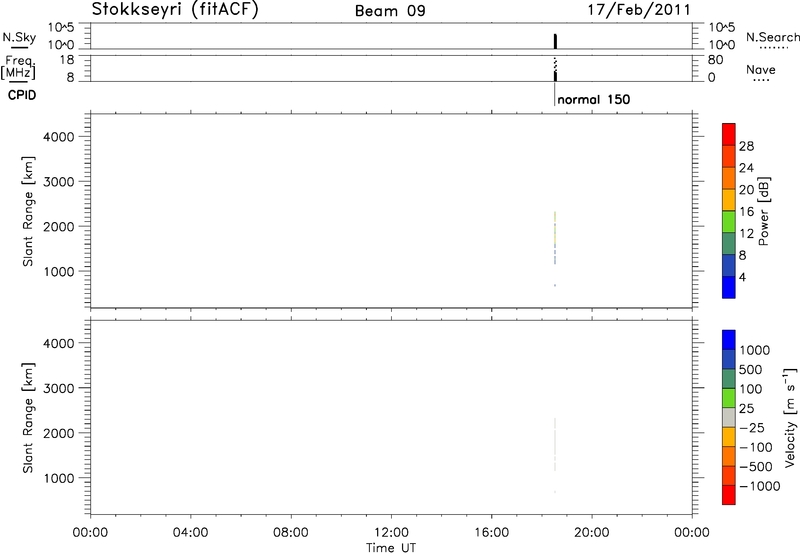Image resolution: width=800 pixels, height=554 pixels.
Task: Click the 'N.Search' legend label
Action: pyautogui.click(x=772, y=37)
